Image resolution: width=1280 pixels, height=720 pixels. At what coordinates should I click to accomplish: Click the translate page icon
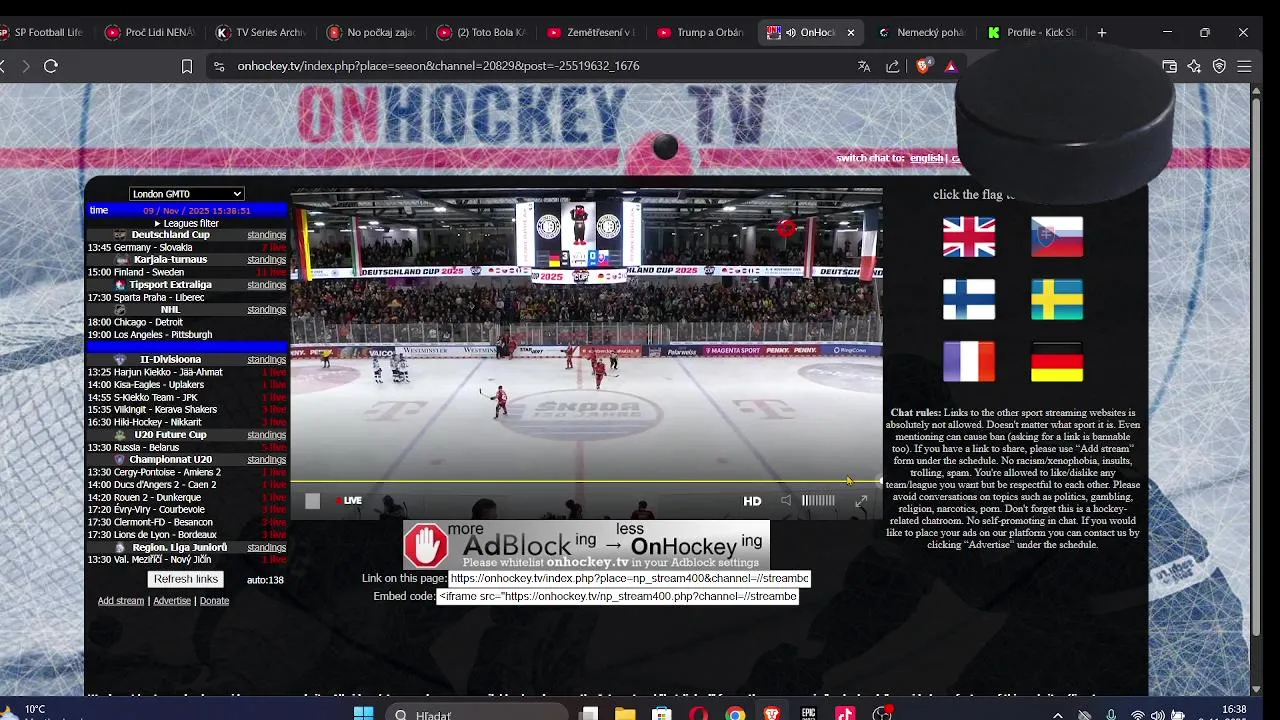click(864, 66)
